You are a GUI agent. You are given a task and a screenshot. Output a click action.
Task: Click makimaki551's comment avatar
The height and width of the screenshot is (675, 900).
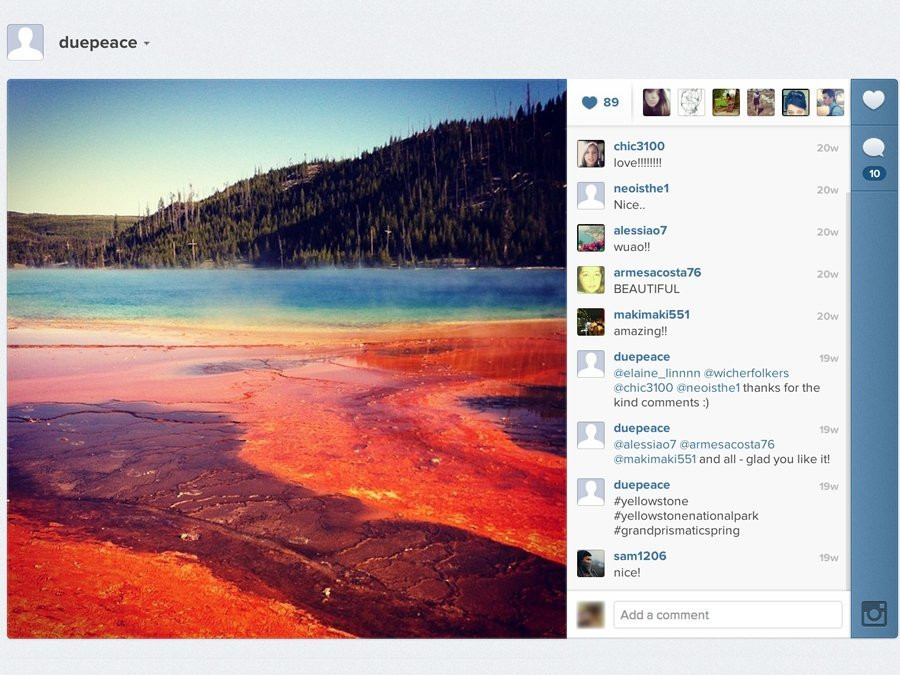591,322
